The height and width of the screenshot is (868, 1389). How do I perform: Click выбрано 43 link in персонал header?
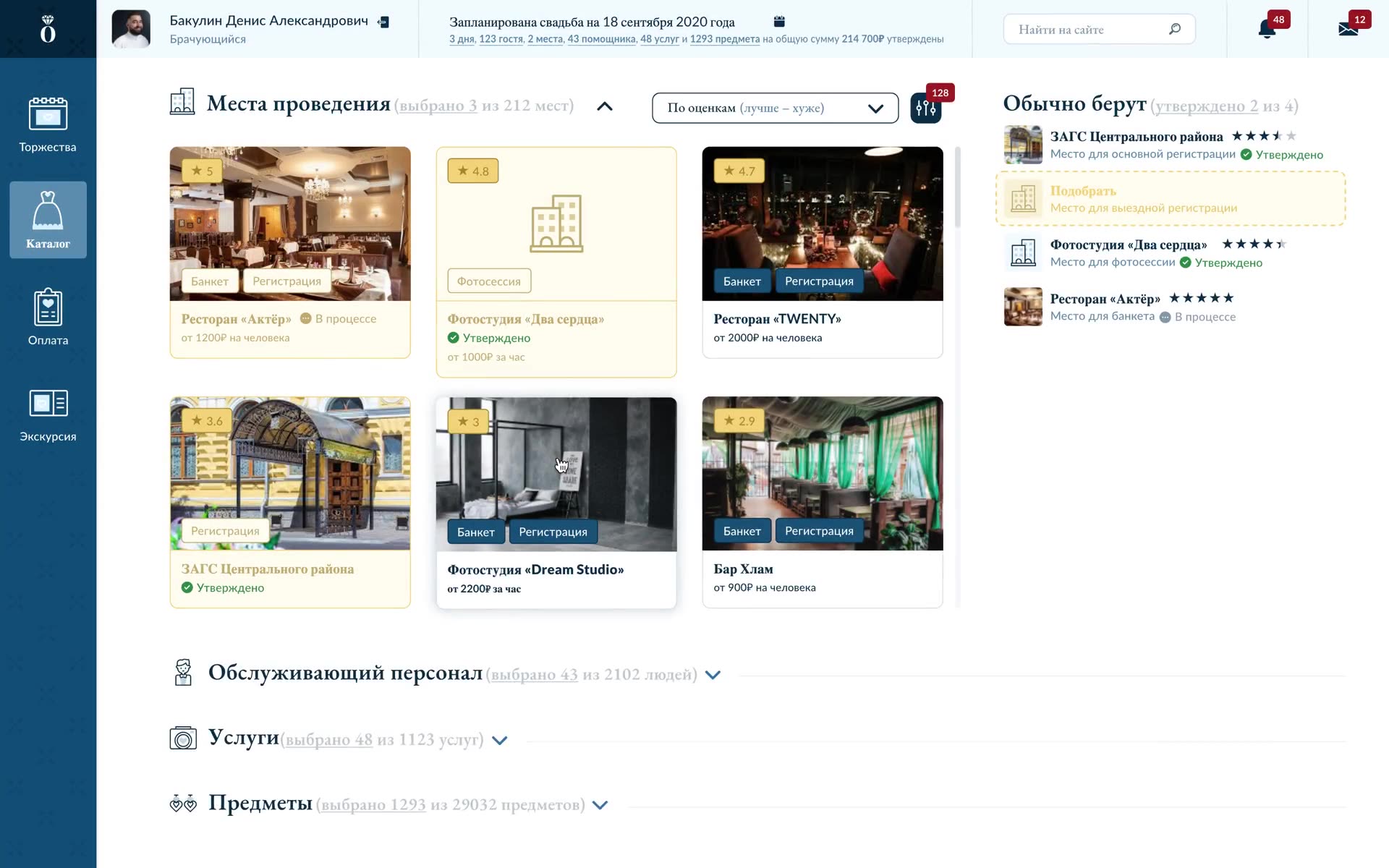click(535, 675)
